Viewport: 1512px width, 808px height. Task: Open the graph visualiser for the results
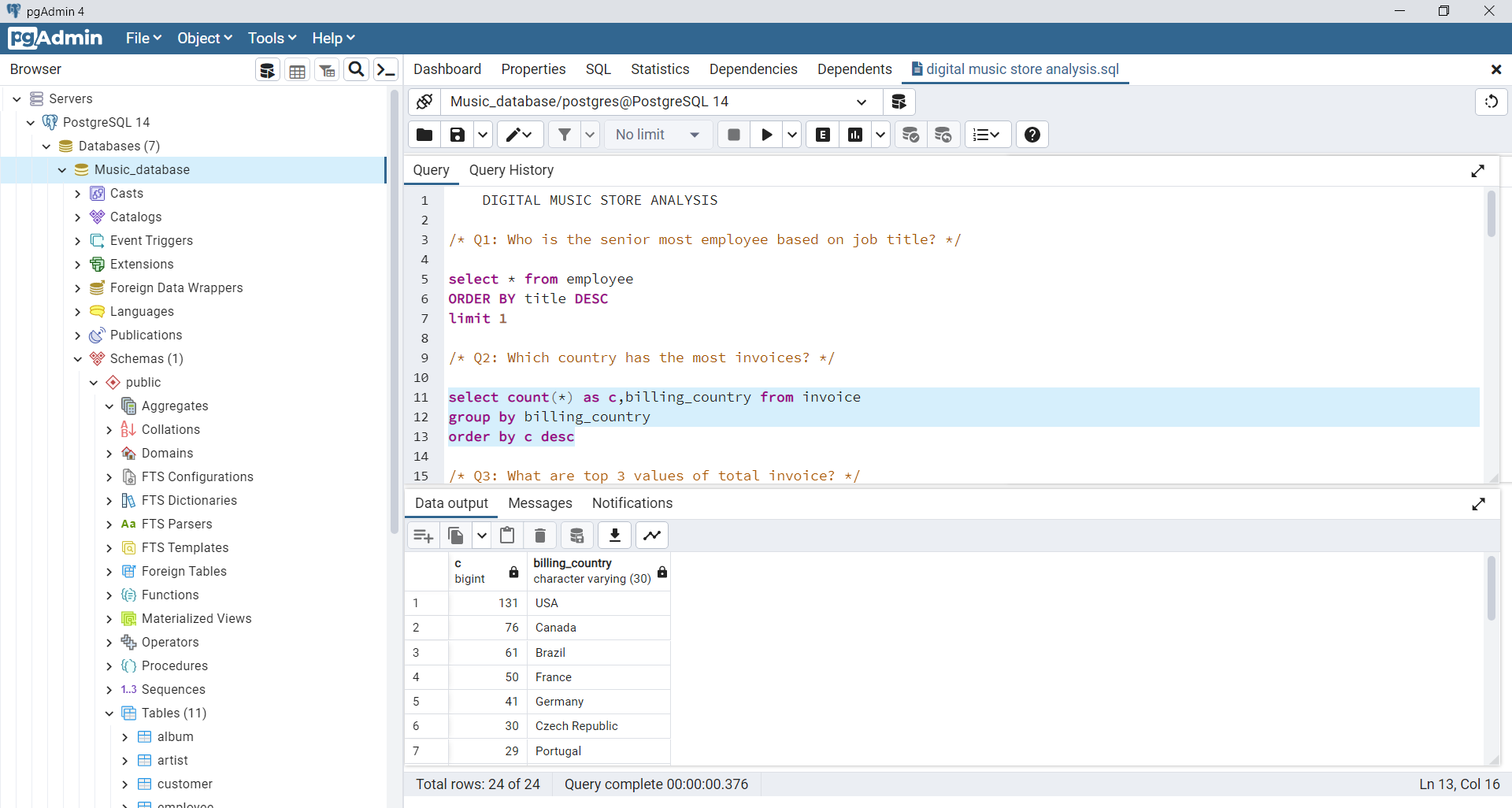click(x=652, y=536)
